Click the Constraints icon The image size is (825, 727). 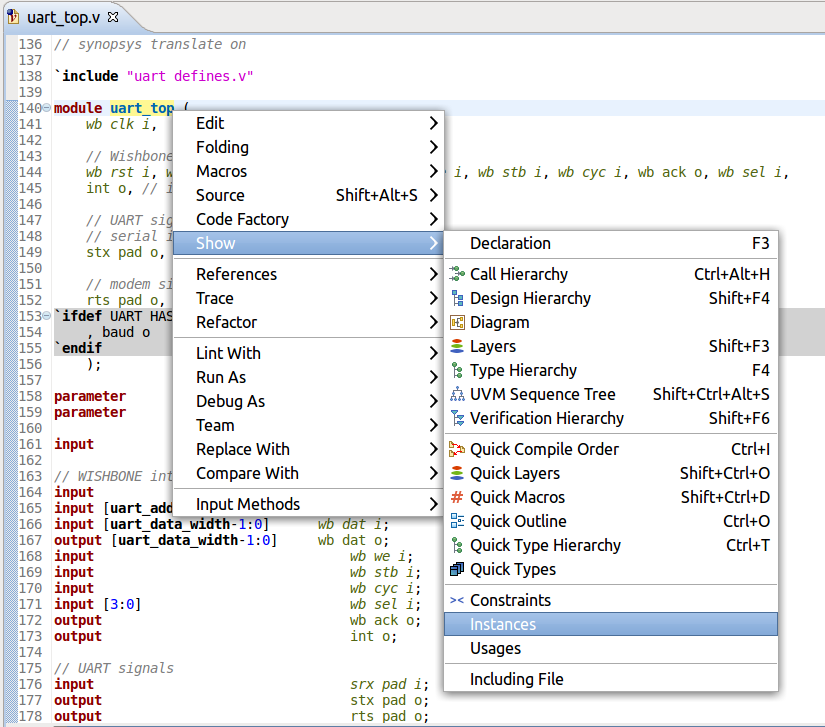pos(458,600)
